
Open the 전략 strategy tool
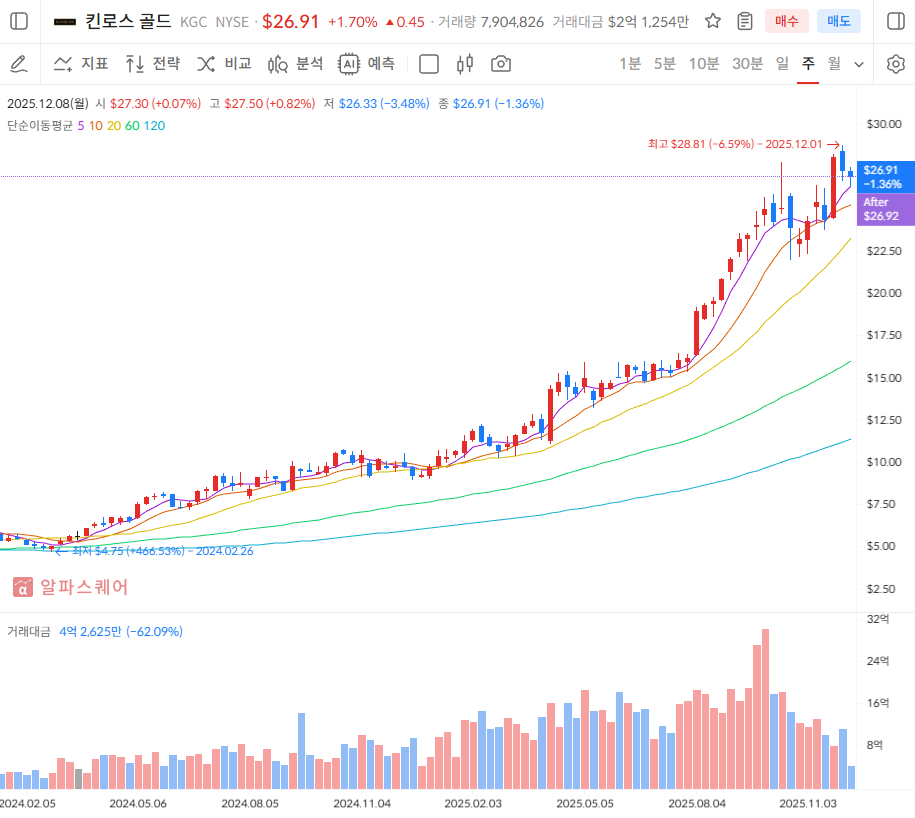[153, 64]
